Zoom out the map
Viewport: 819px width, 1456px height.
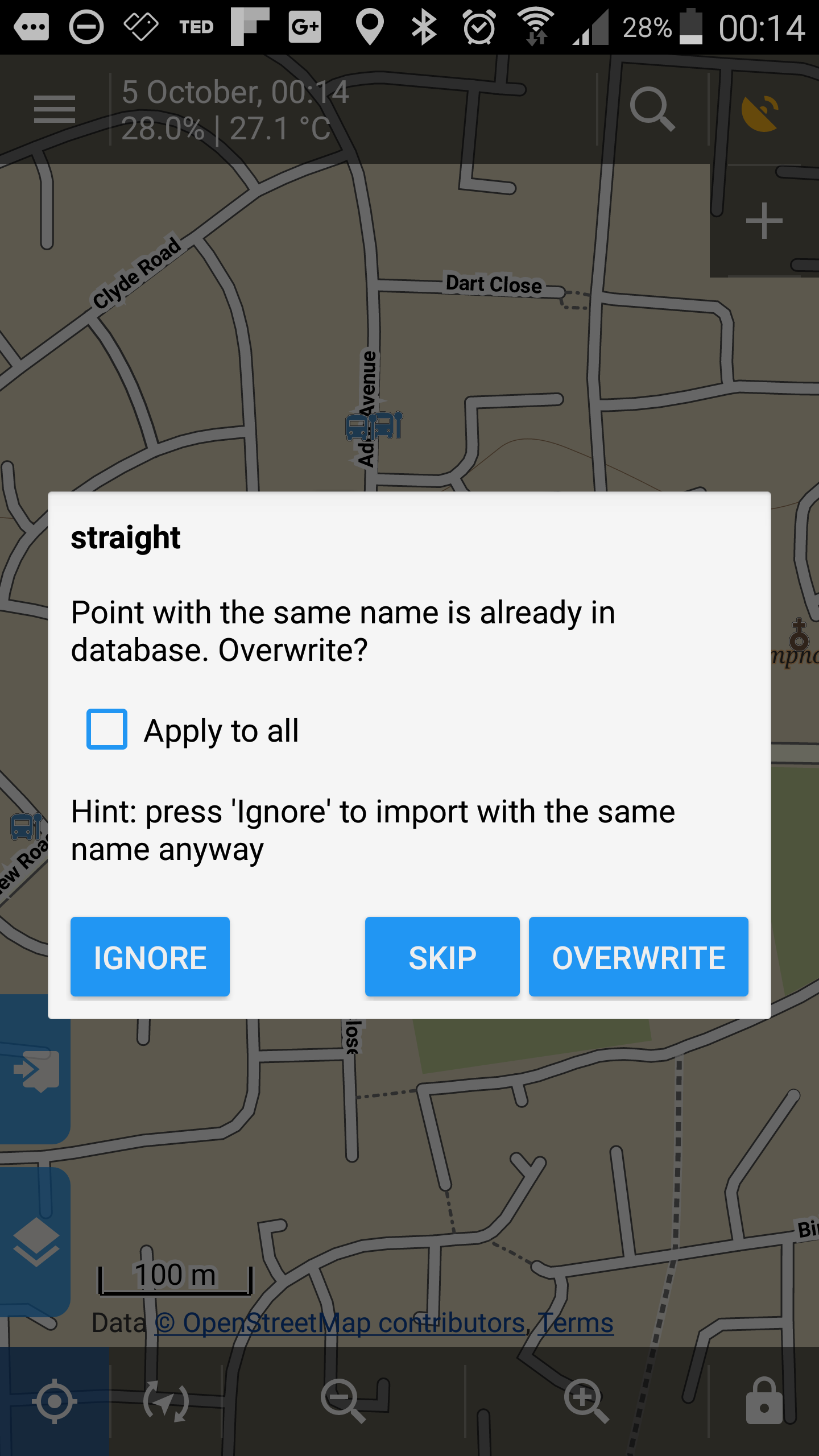click(343, 1401)
